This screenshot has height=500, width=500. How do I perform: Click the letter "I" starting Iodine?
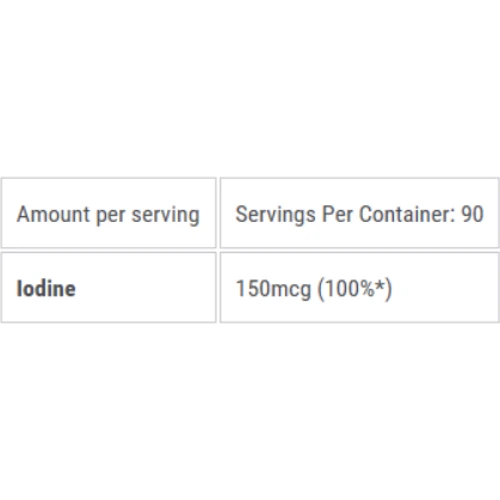(x=19, y=288)
